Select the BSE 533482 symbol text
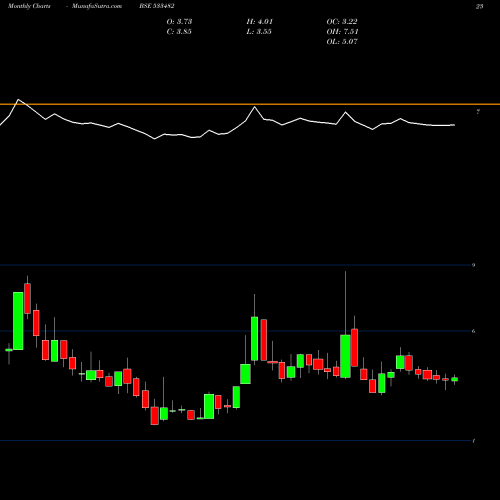Image resolution: width=500 pixels, height=500 pixels. tap(157, 6)
